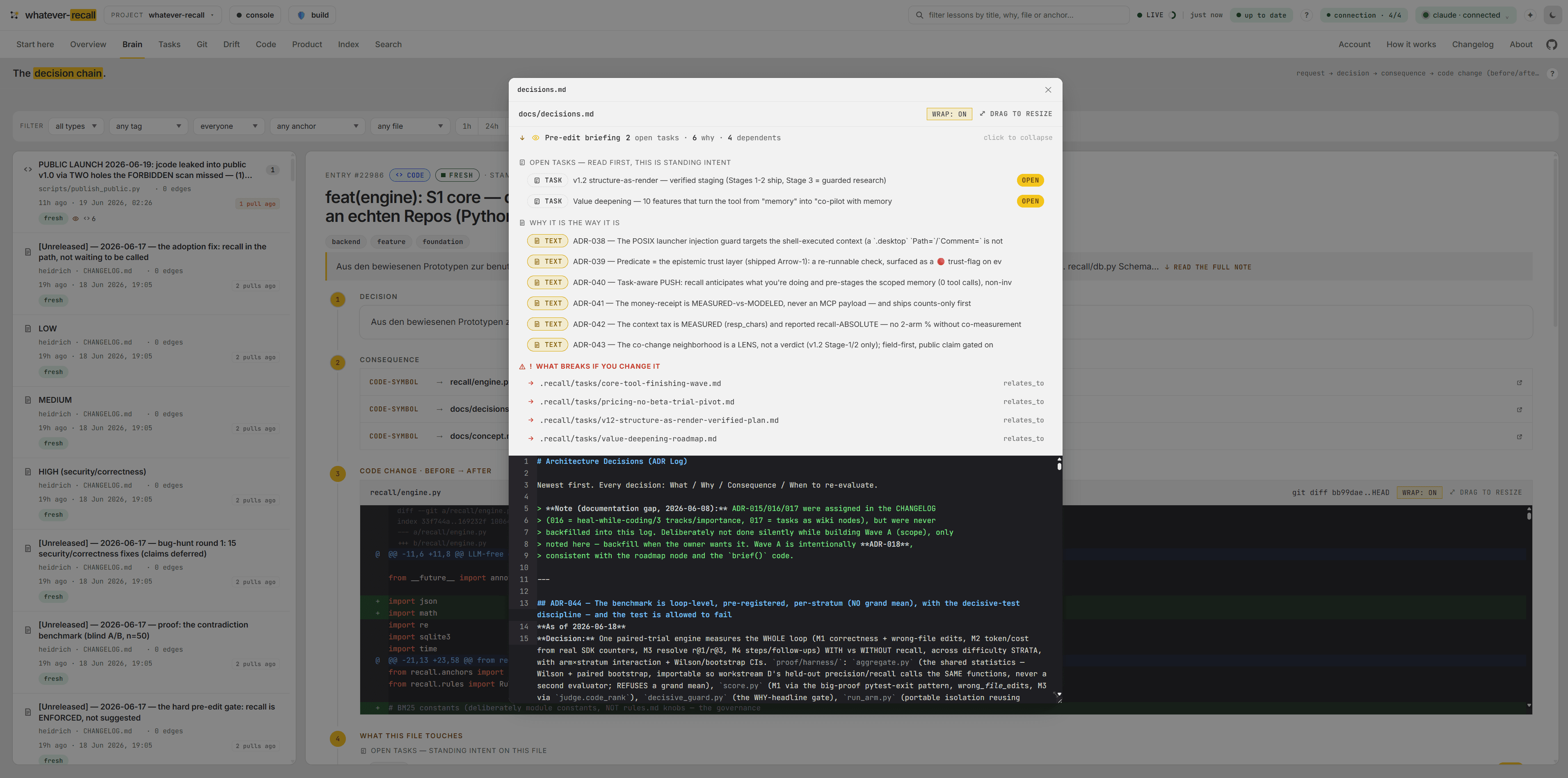Open the Value deepening task row
The height and width of the screenshot is (778, 1568).
click(x=784, y=201)
